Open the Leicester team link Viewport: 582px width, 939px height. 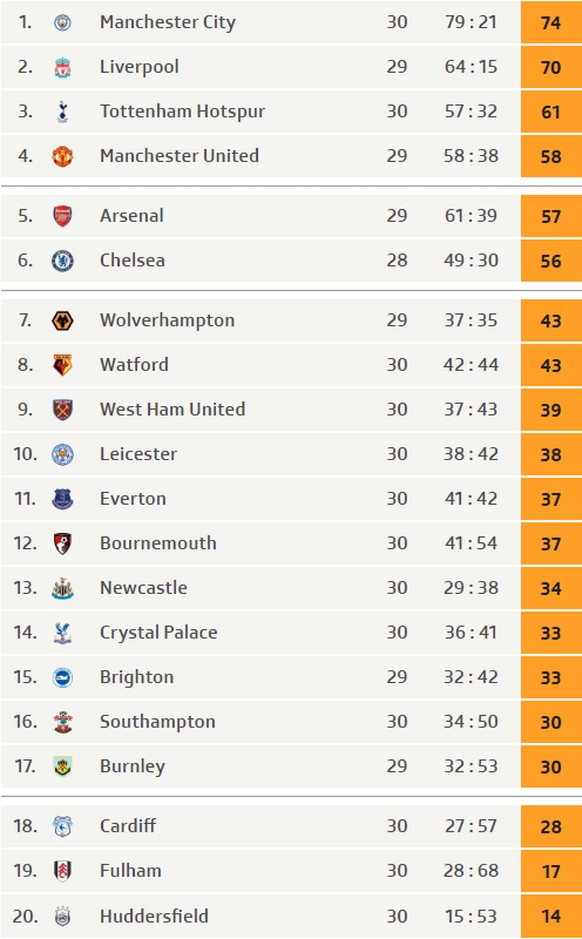pyautogui.click(x=138, y=454)
